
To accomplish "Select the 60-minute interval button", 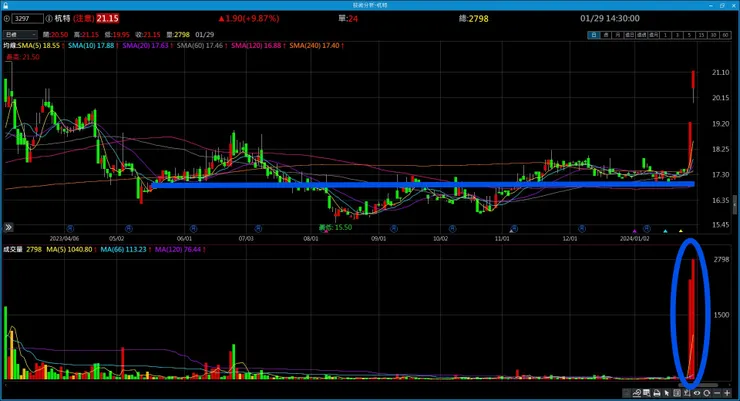I will (x=725, y=35).
